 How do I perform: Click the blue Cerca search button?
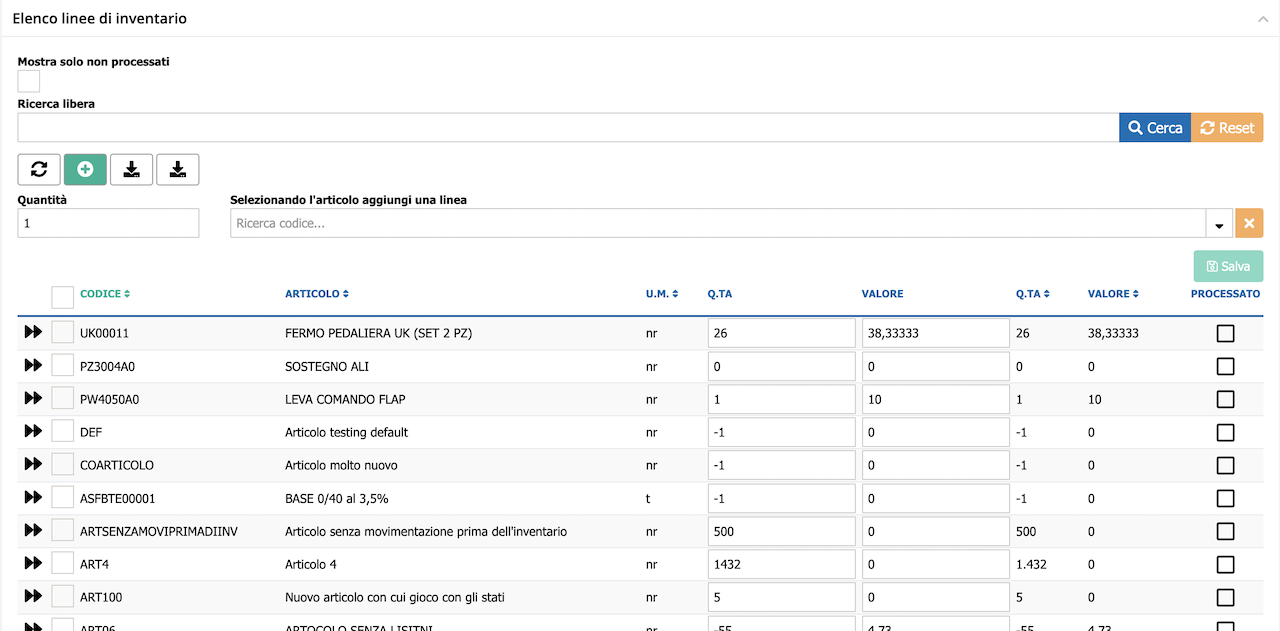click(1155, 128)
